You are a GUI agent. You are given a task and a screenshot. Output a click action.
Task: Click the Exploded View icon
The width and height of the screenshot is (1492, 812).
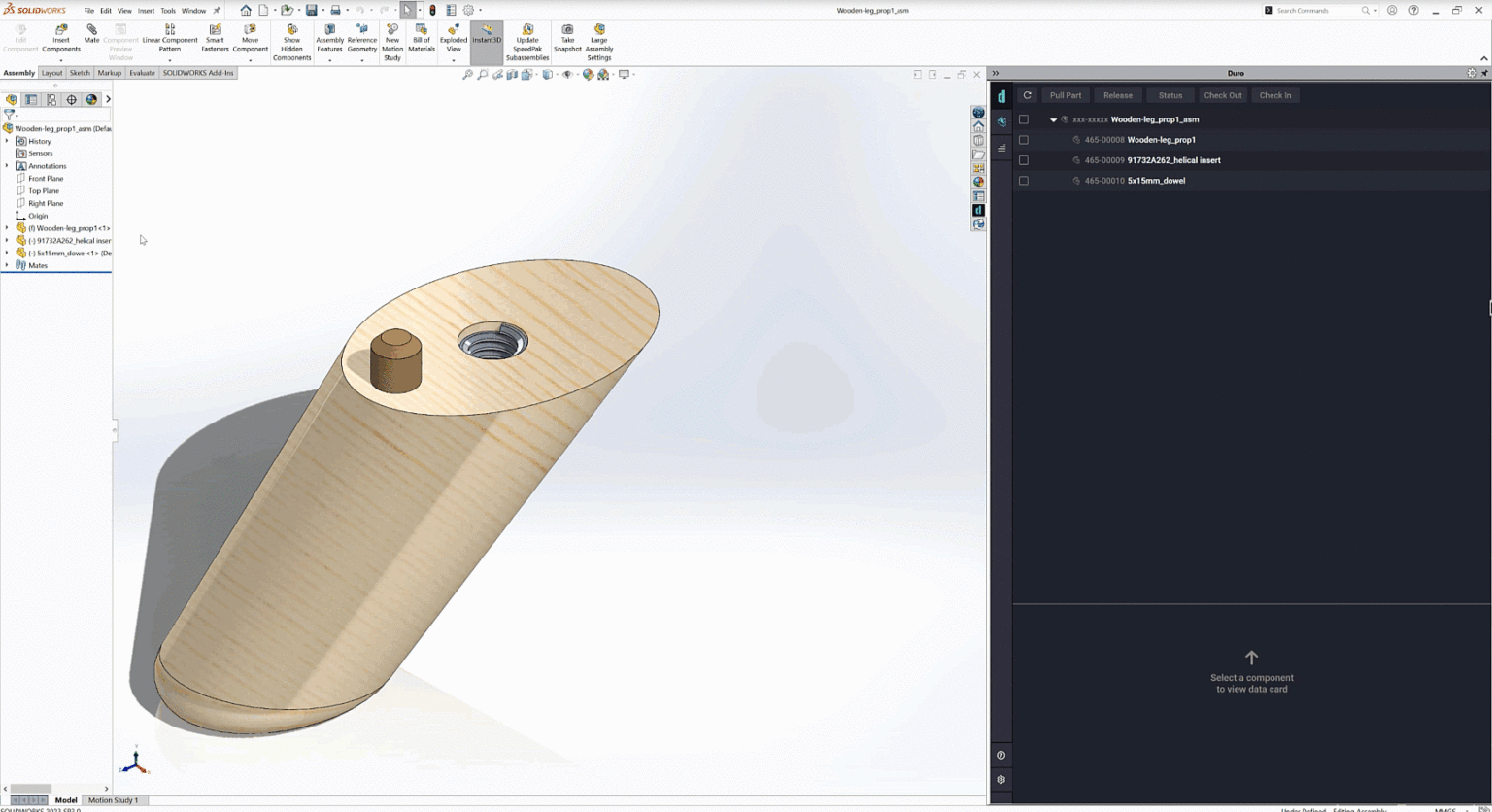(x=453, y=37)
